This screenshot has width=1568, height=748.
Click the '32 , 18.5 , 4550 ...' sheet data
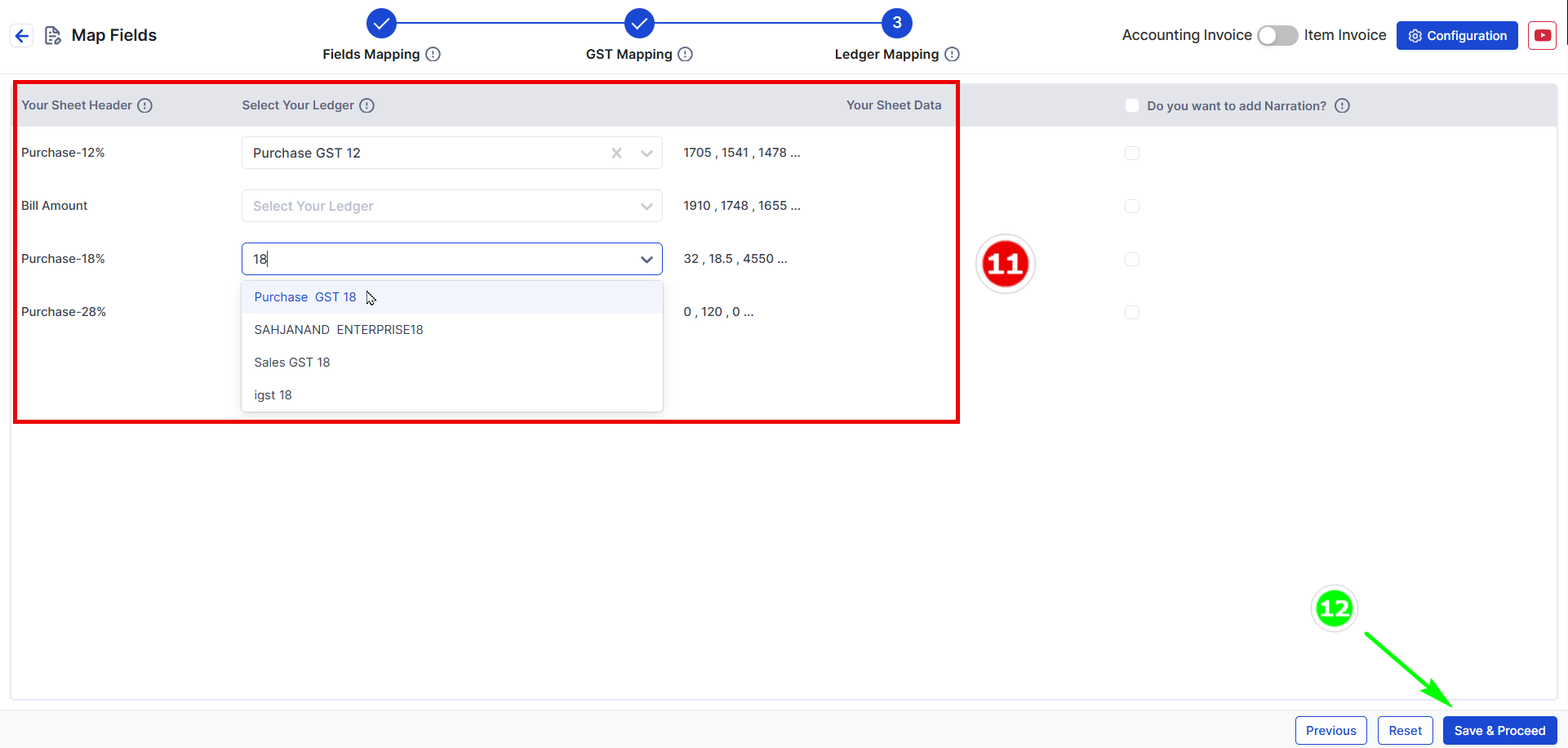pos(735,259)
